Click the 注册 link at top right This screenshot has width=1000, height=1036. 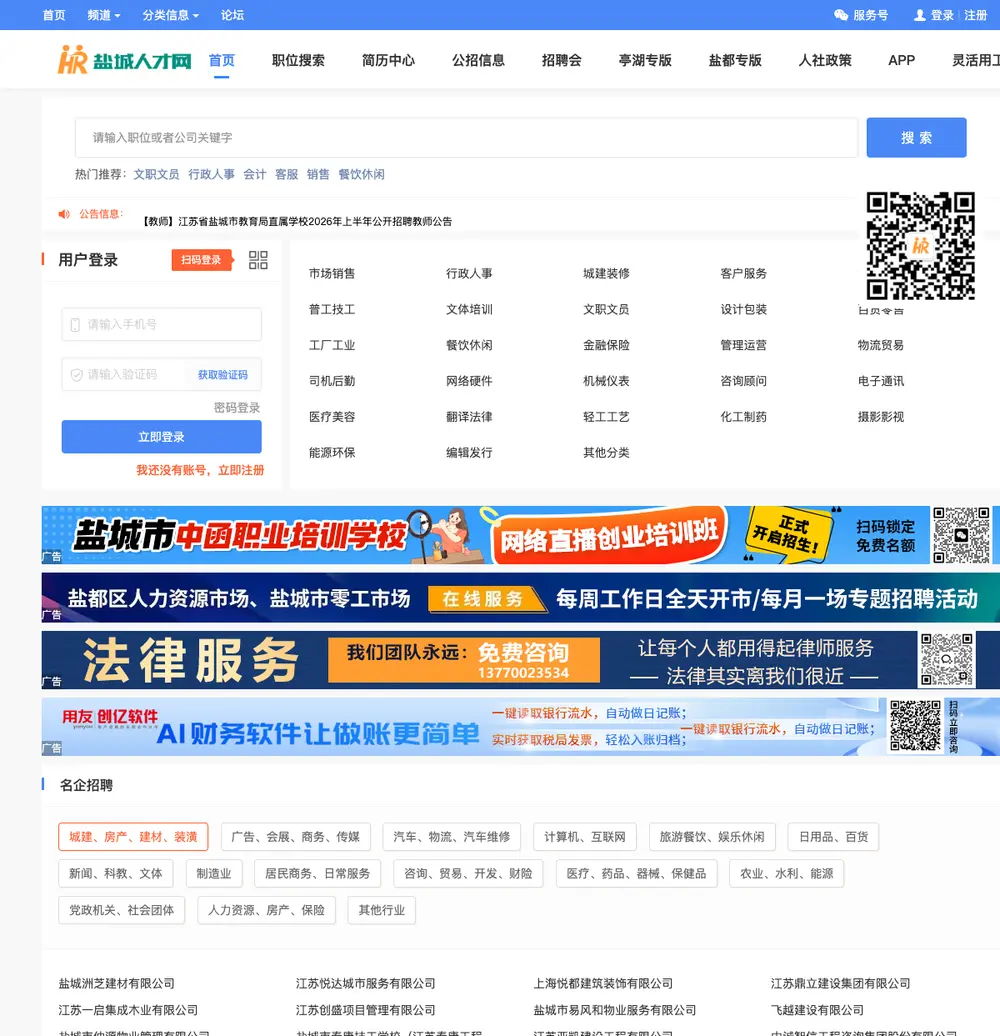pyautogui.click(x=976, y=15)
